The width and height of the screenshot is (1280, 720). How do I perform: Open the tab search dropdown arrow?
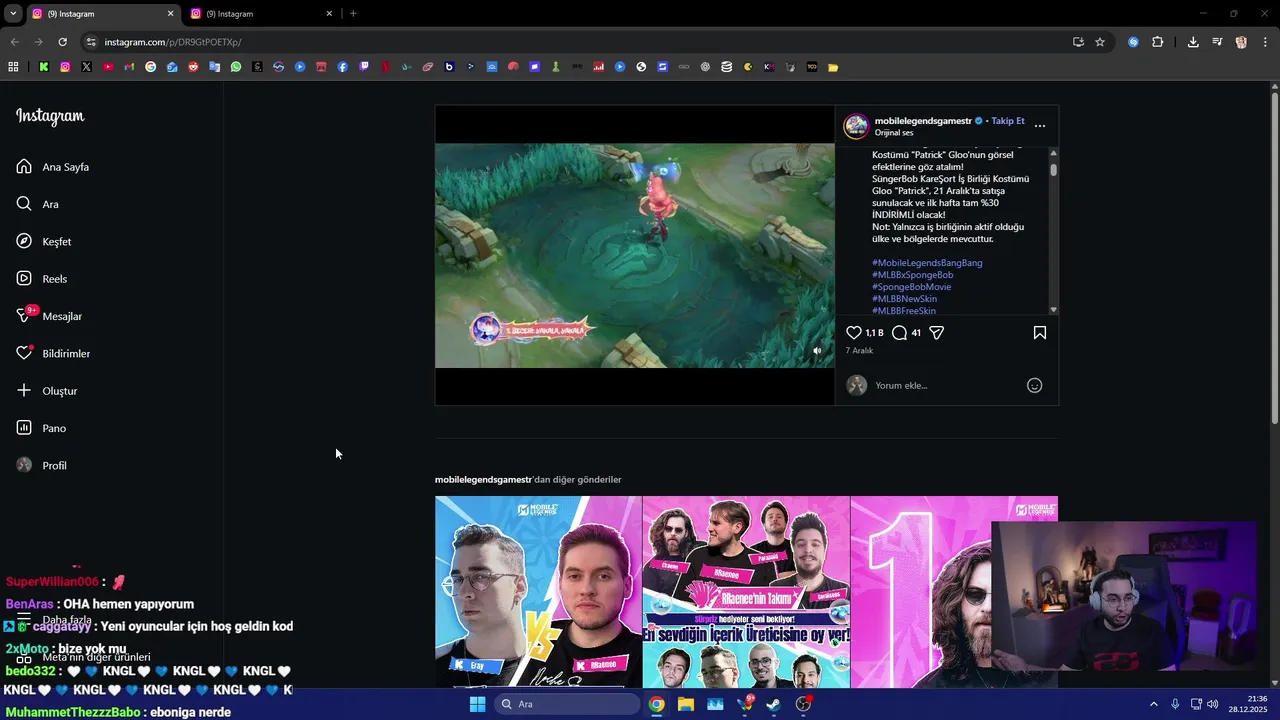[x=12, y=14]
